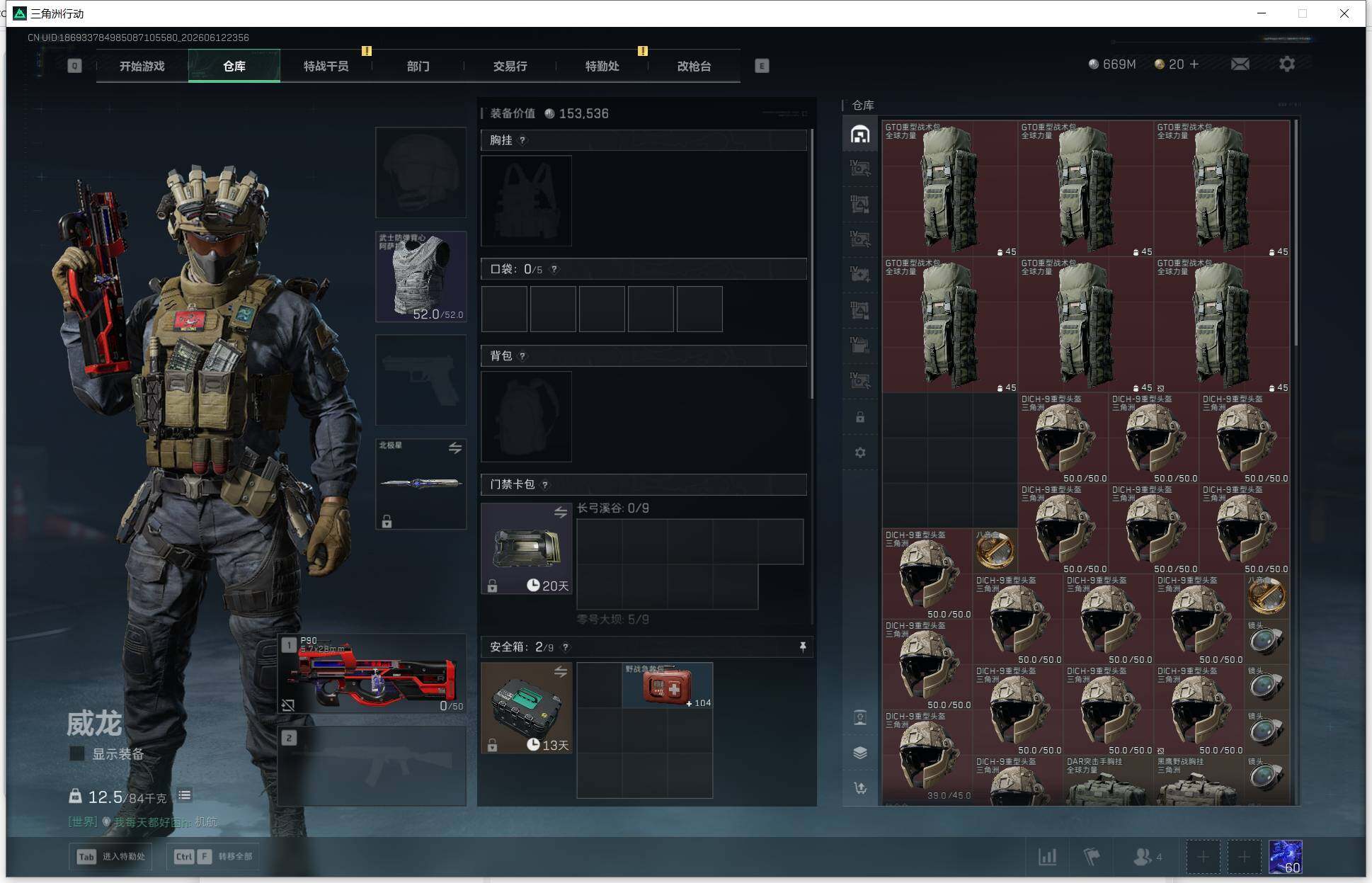Viewport: 1372px width, 883px height.
Task: Click the second empty plus teammate slot
Action: click(1244, 857)
